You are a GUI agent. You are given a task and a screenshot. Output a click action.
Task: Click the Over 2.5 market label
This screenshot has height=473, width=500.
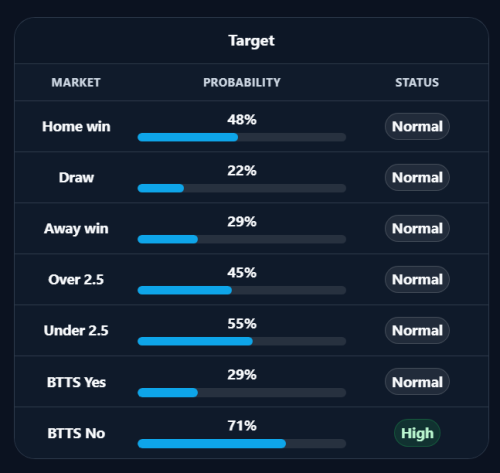click(76, 279)
